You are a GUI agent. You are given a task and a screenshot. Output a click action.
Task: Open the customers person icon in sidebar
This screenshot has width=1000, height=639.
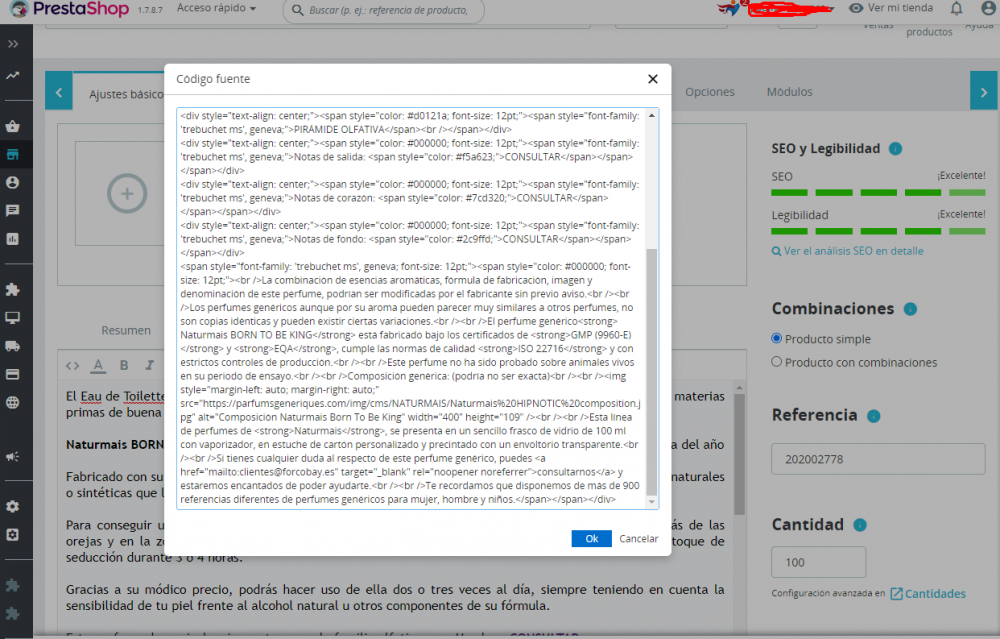(13, 182)
